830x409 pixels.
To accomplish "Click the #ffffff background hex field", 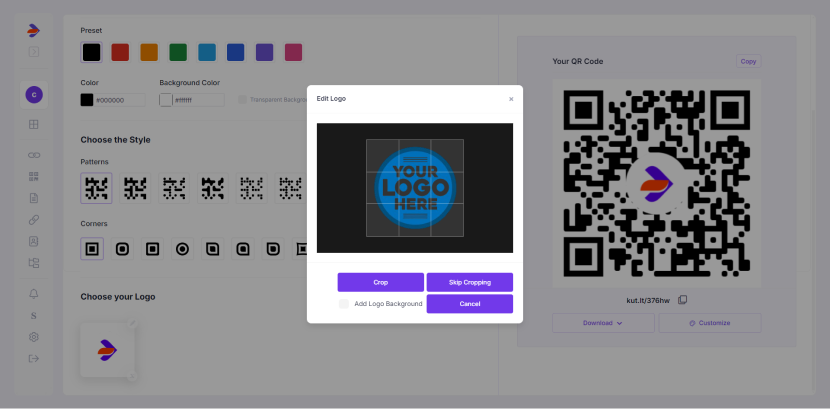I will tap(199, 100).
